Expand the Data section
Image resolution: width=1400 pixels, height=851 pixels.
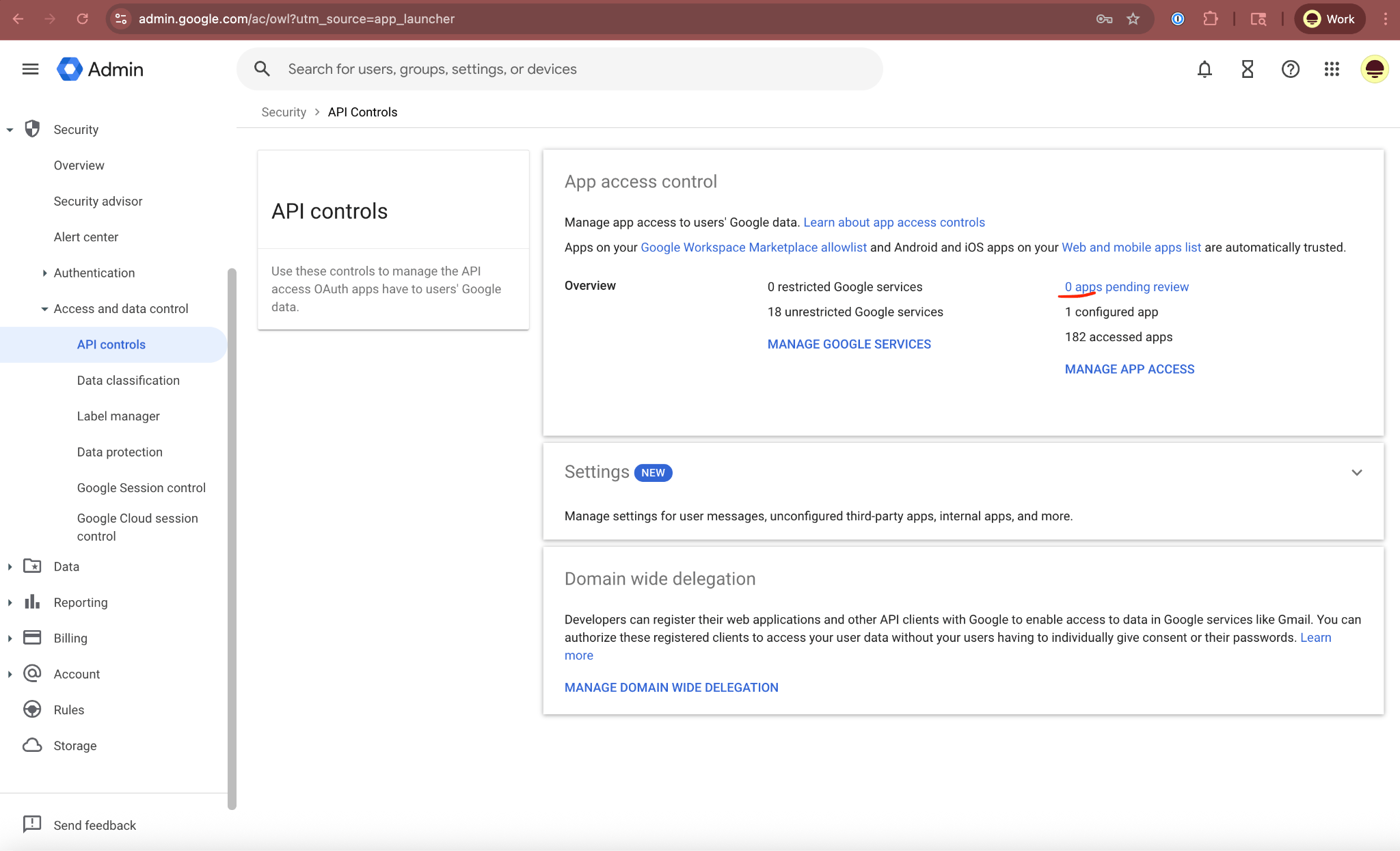(10, 567)
